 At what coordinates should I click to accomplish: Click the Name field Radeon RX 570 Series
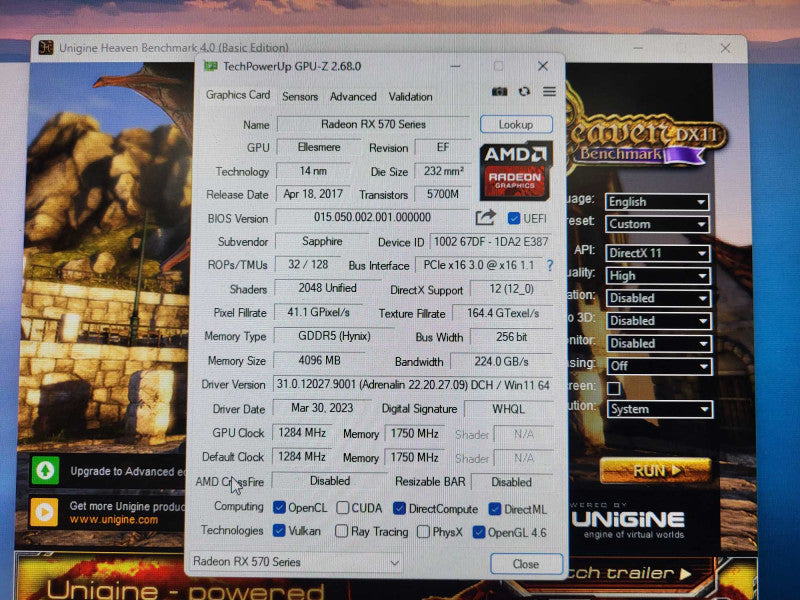[x=373, y=124]
